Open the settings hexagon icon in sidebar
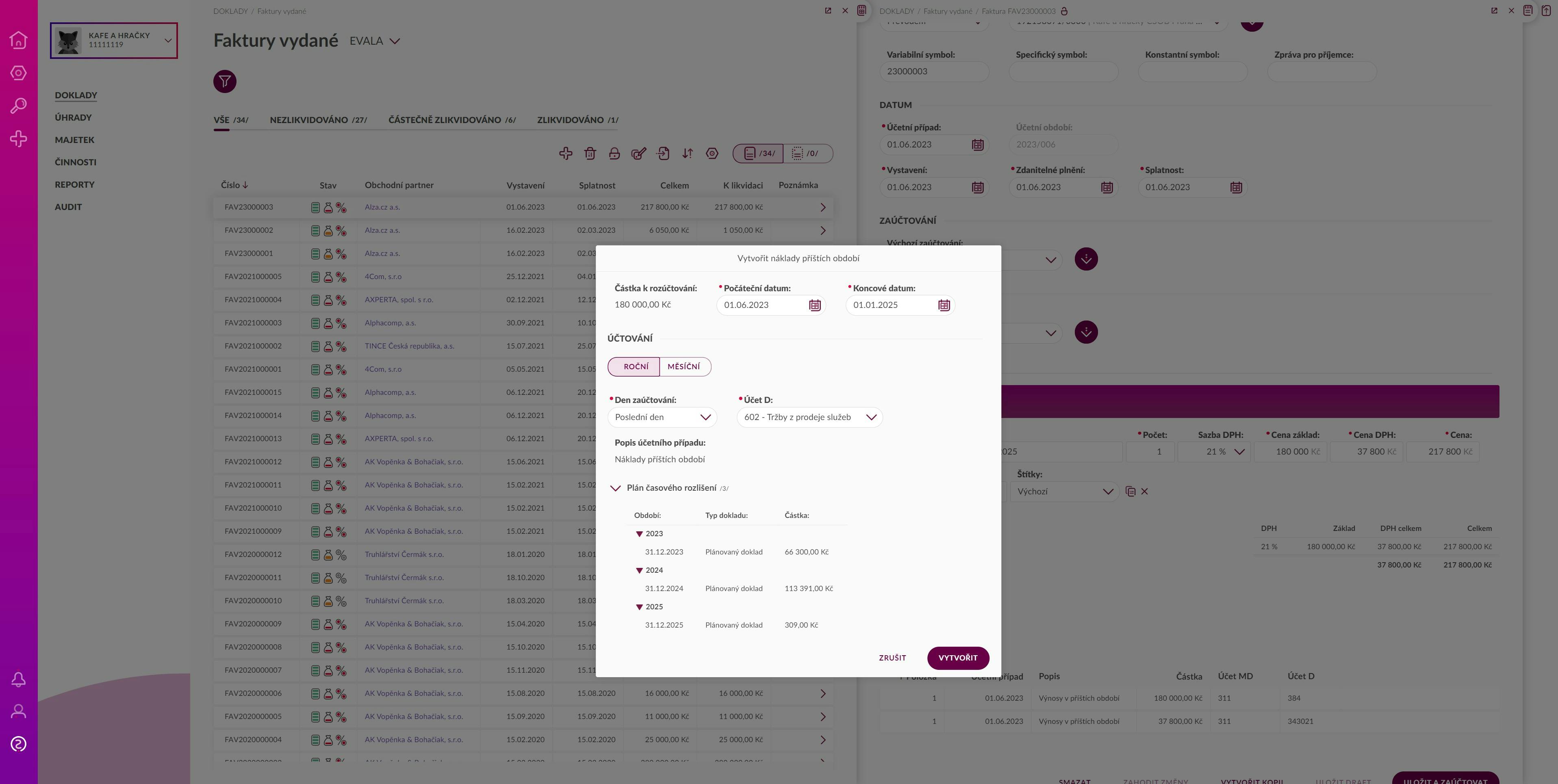 tap(18, 73)
